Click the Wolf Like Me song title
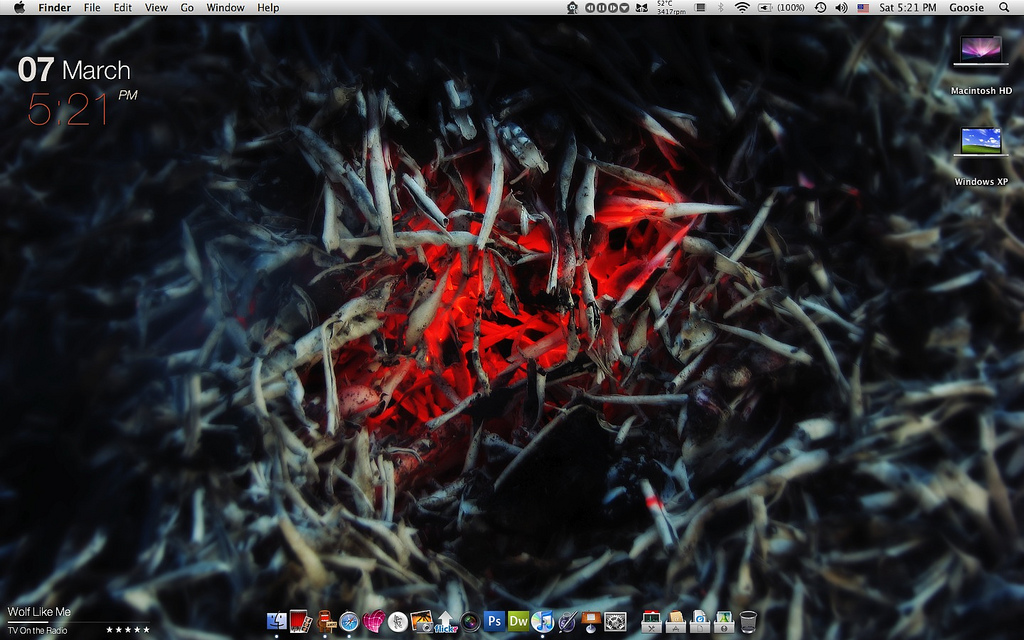The width and height of the screenshot is (1024, 640). pos(39,612)
